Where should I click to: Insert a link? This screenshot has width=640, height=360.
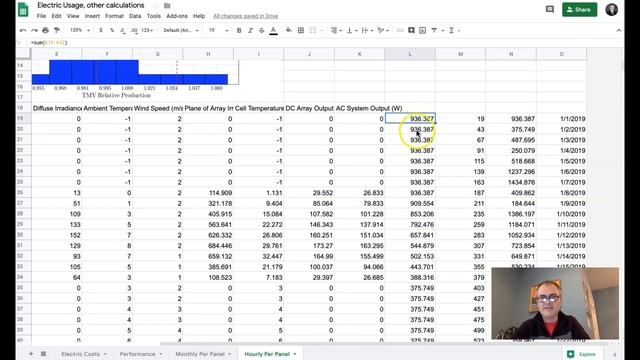click(x=400, y=30)
